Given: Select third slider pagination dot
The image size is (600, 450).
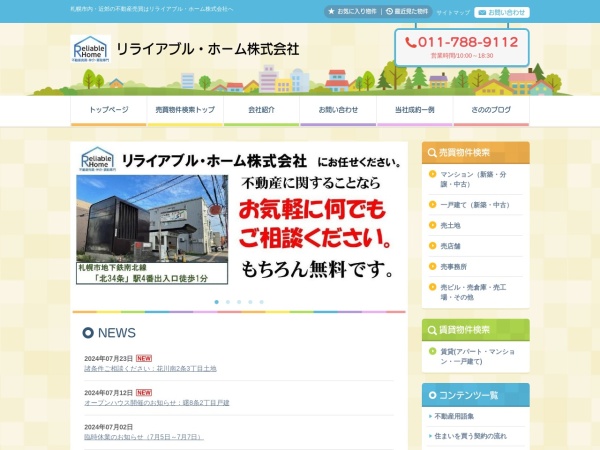Looking at the screenshot, I should pyautogui.click(x=239, y=302).
